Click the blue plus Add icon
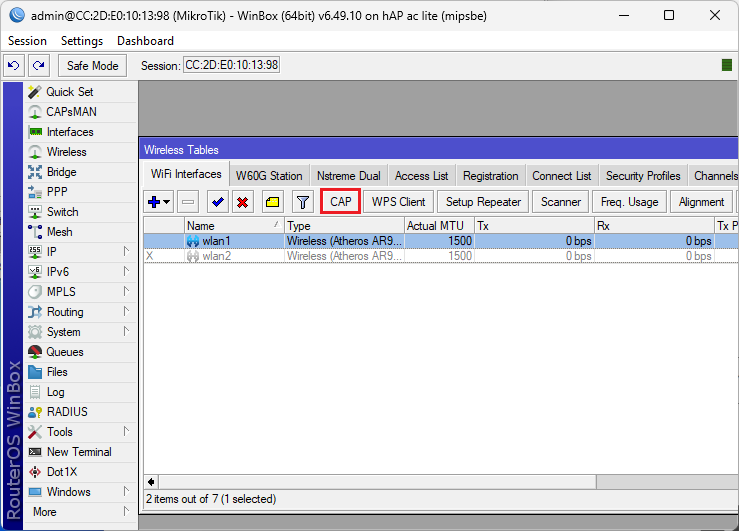 pyautogui.click(x=154, y=202)
